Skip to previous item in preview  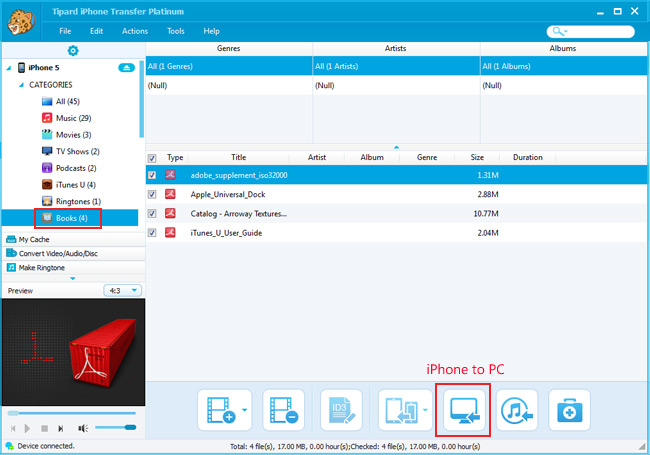[x=13, y=428]
